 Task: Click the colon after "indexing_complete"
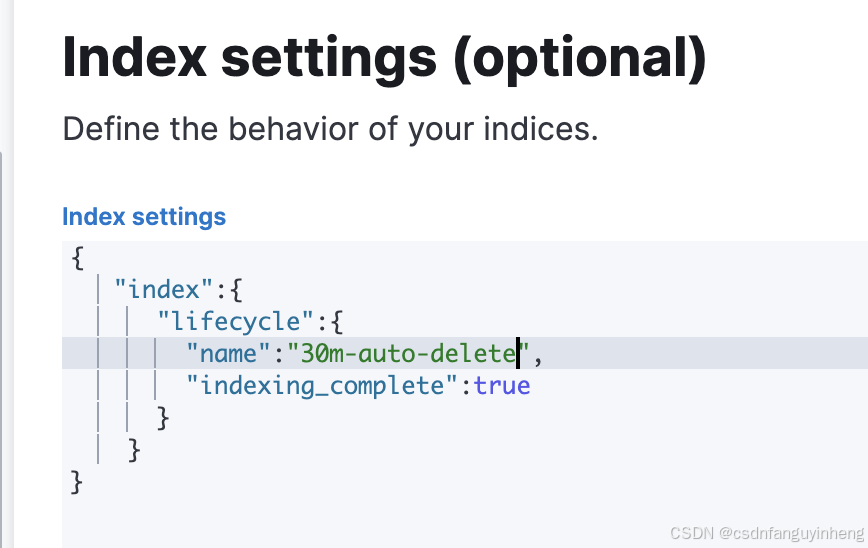click(x=466, y=387)
